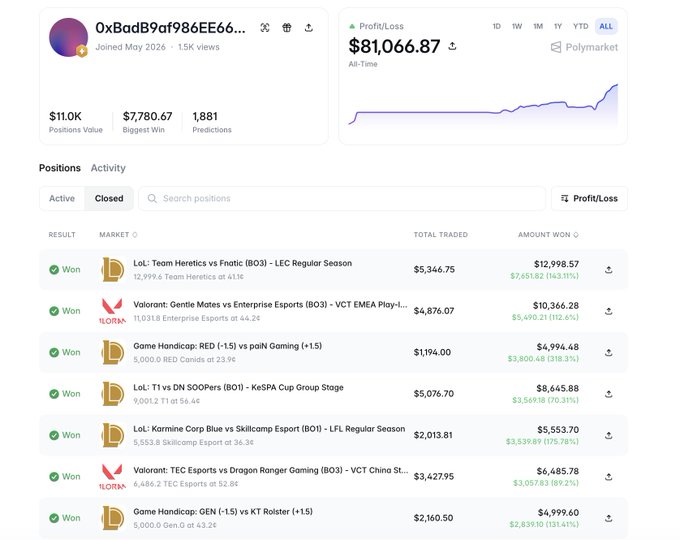
Task: Share the Gentle Mates vs Enterprise position
Action: point(608,311)
